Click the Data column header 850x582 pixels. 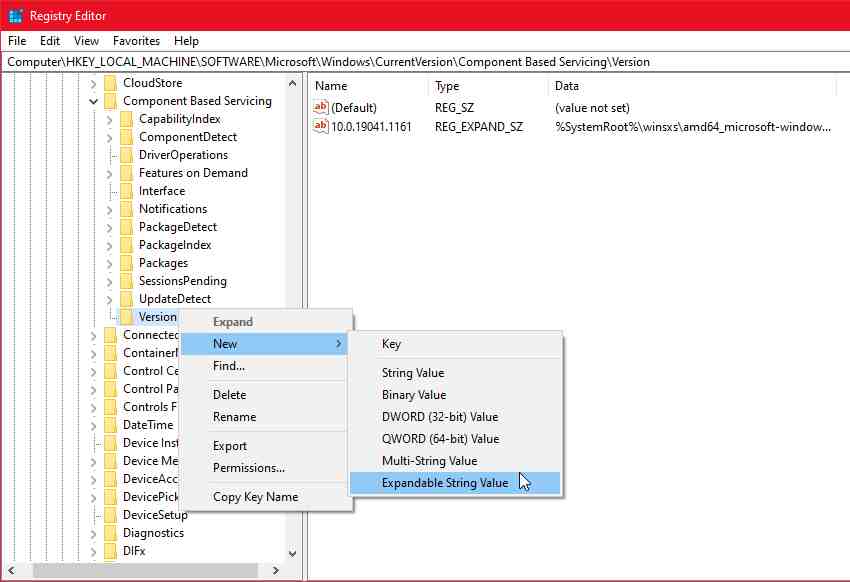(x=693, y=86)
